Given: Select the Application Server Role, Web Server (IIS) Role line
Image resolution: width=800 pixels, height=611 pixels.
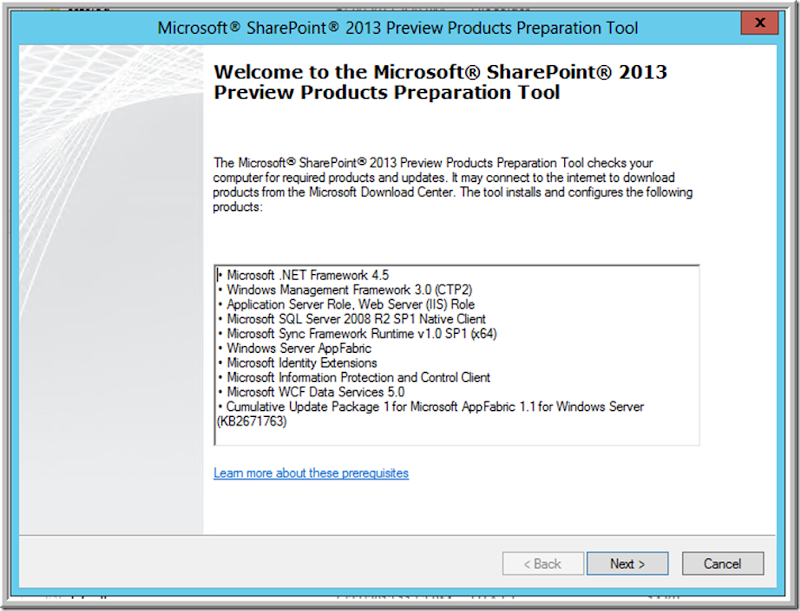Looking at the screenshot, I should point(346,304).
